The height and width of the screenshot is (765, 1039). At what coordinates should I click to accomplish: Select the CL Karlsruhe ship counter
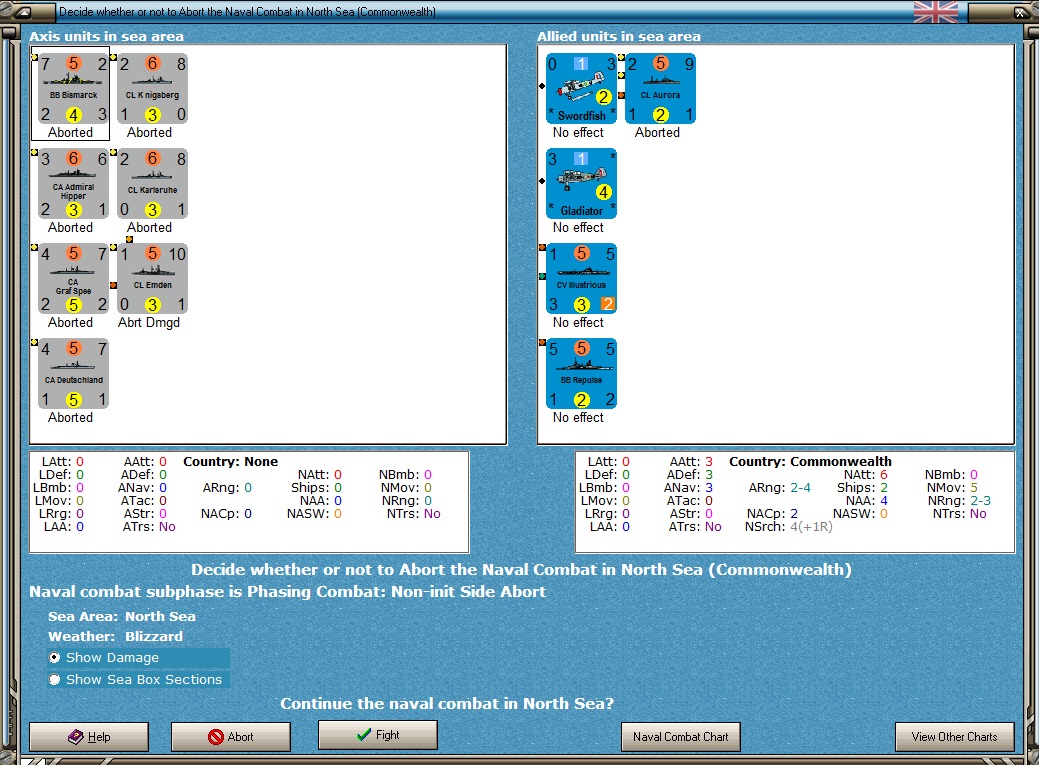(x=152, y=184)
